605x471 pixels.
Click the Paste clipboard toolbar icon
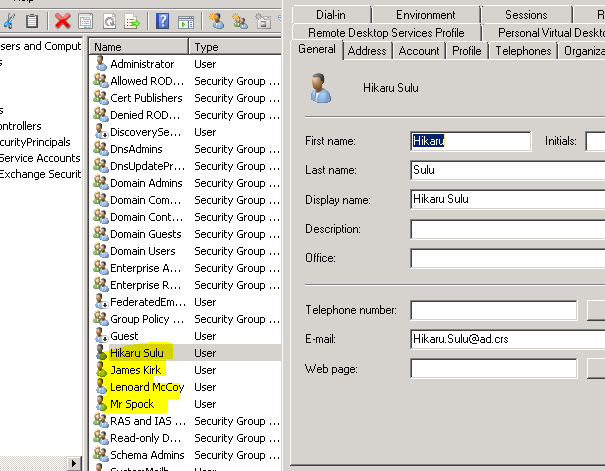32,21
